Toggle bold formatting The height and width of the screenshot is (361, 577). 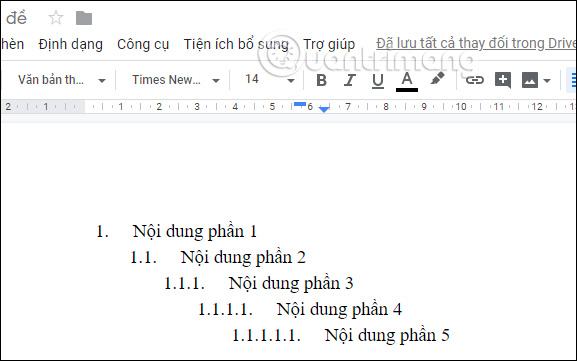[322, 80]
